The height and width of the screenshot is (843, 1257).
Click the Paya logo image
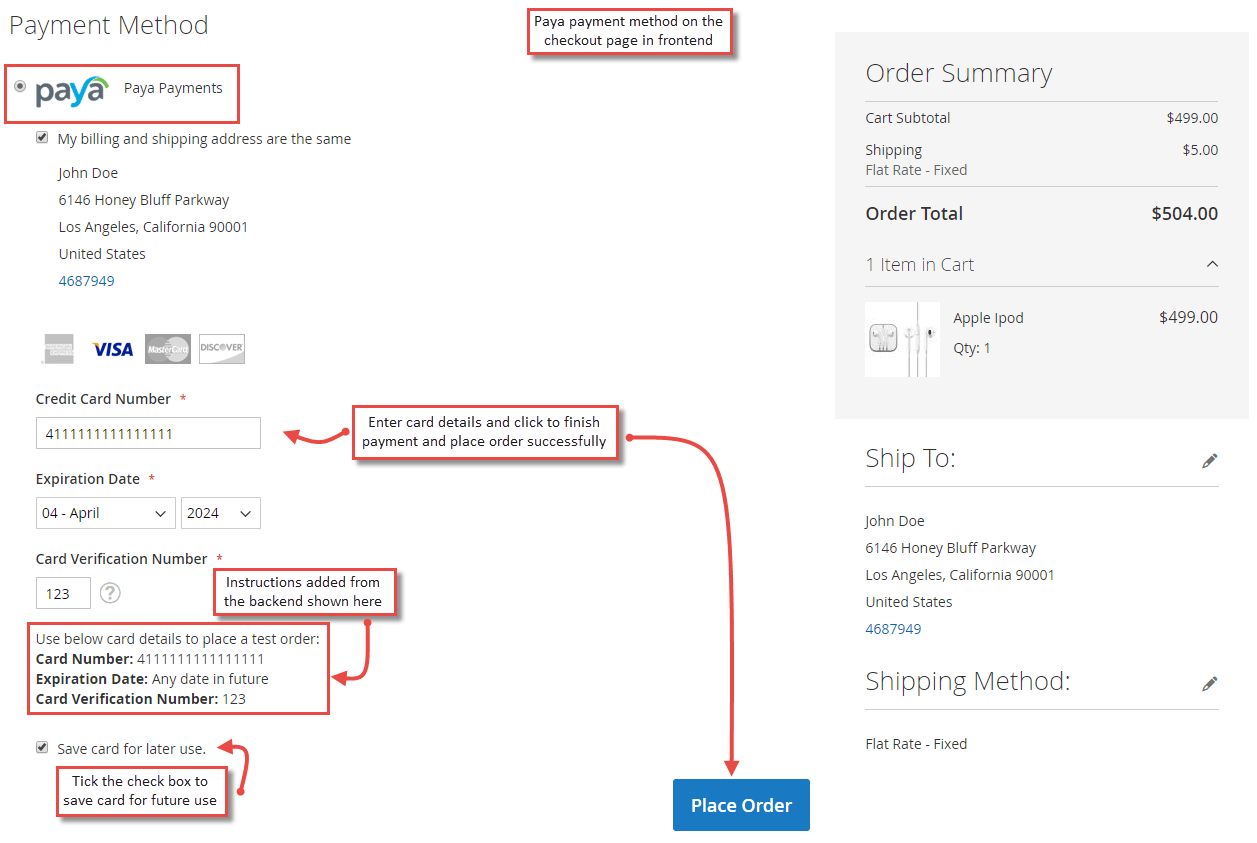71,90
